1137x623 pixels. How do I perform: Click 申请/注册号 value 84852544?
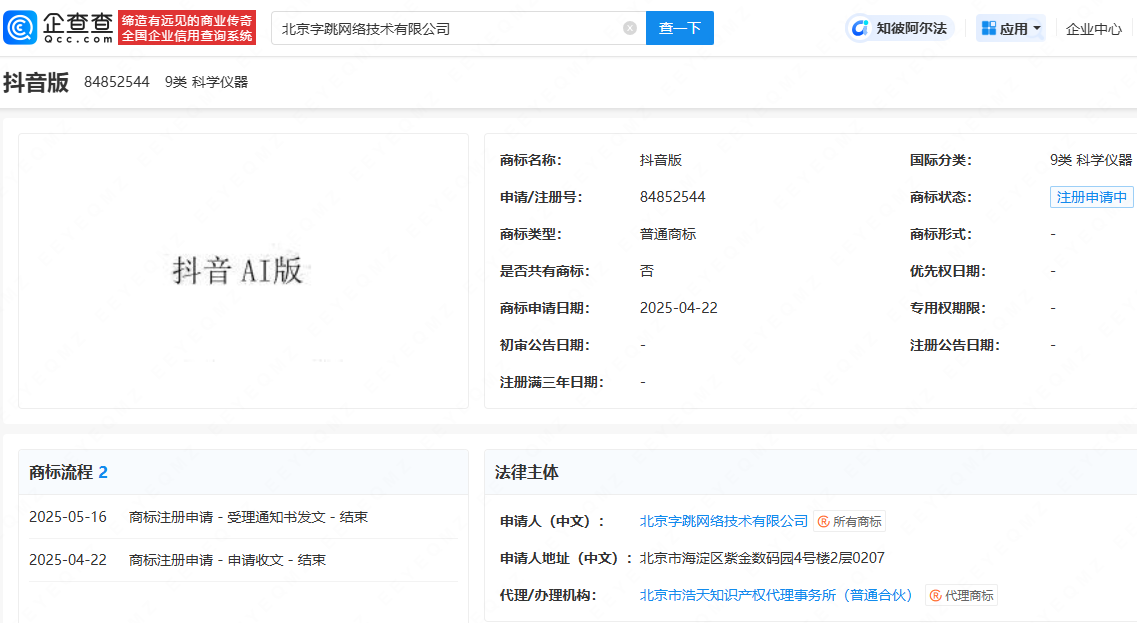coord(672,197)
